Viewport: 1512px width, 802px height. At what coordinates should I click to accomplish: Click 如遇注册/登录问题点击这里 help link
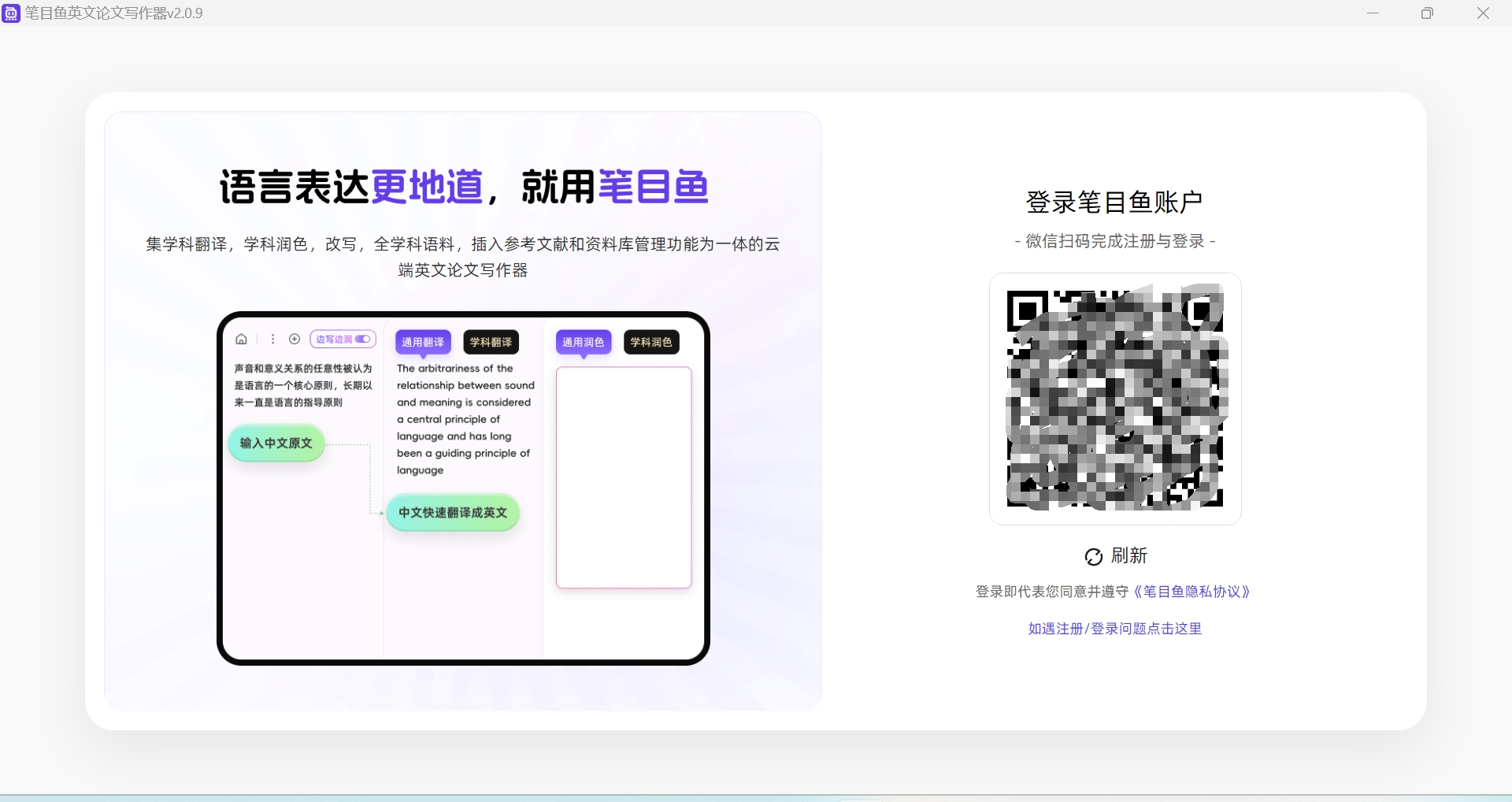(x=1114, y=629)
